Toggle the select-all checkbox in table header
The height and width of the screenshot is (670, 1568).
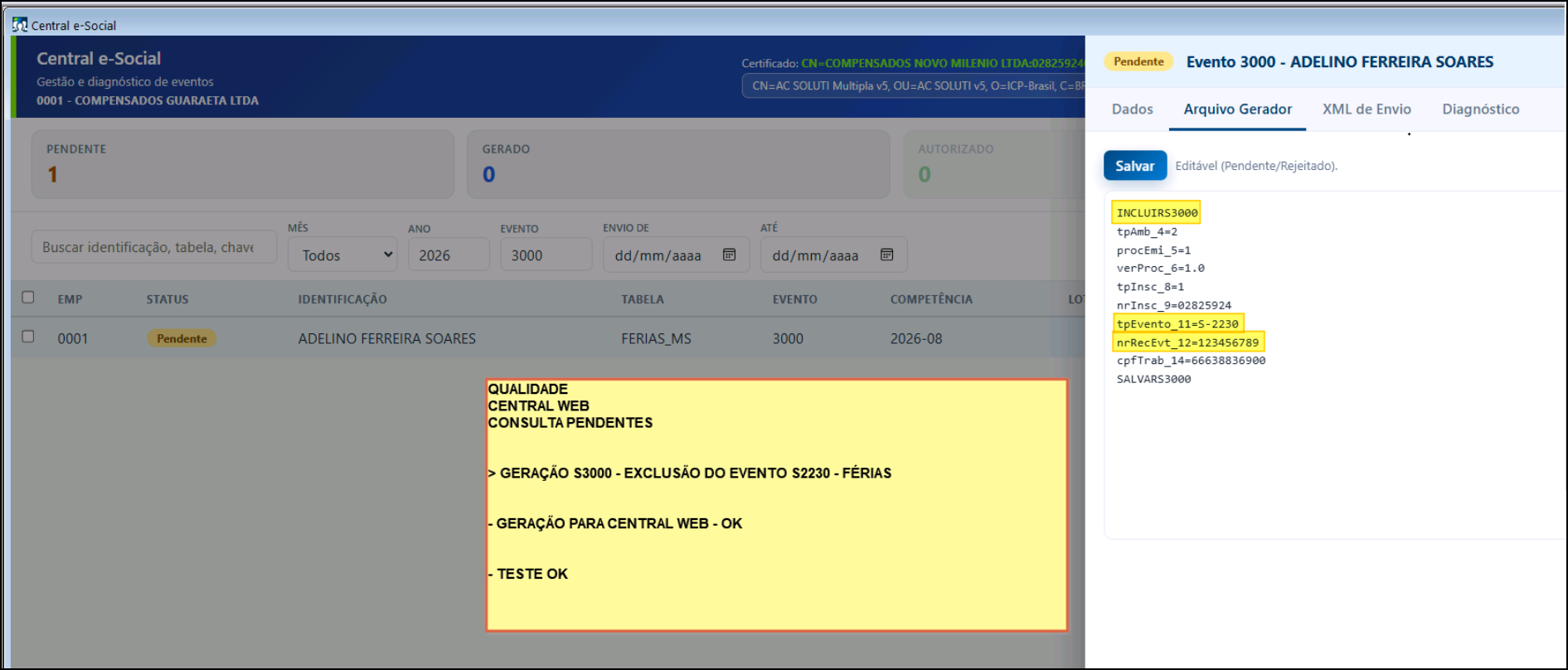(x=28, y=297)
